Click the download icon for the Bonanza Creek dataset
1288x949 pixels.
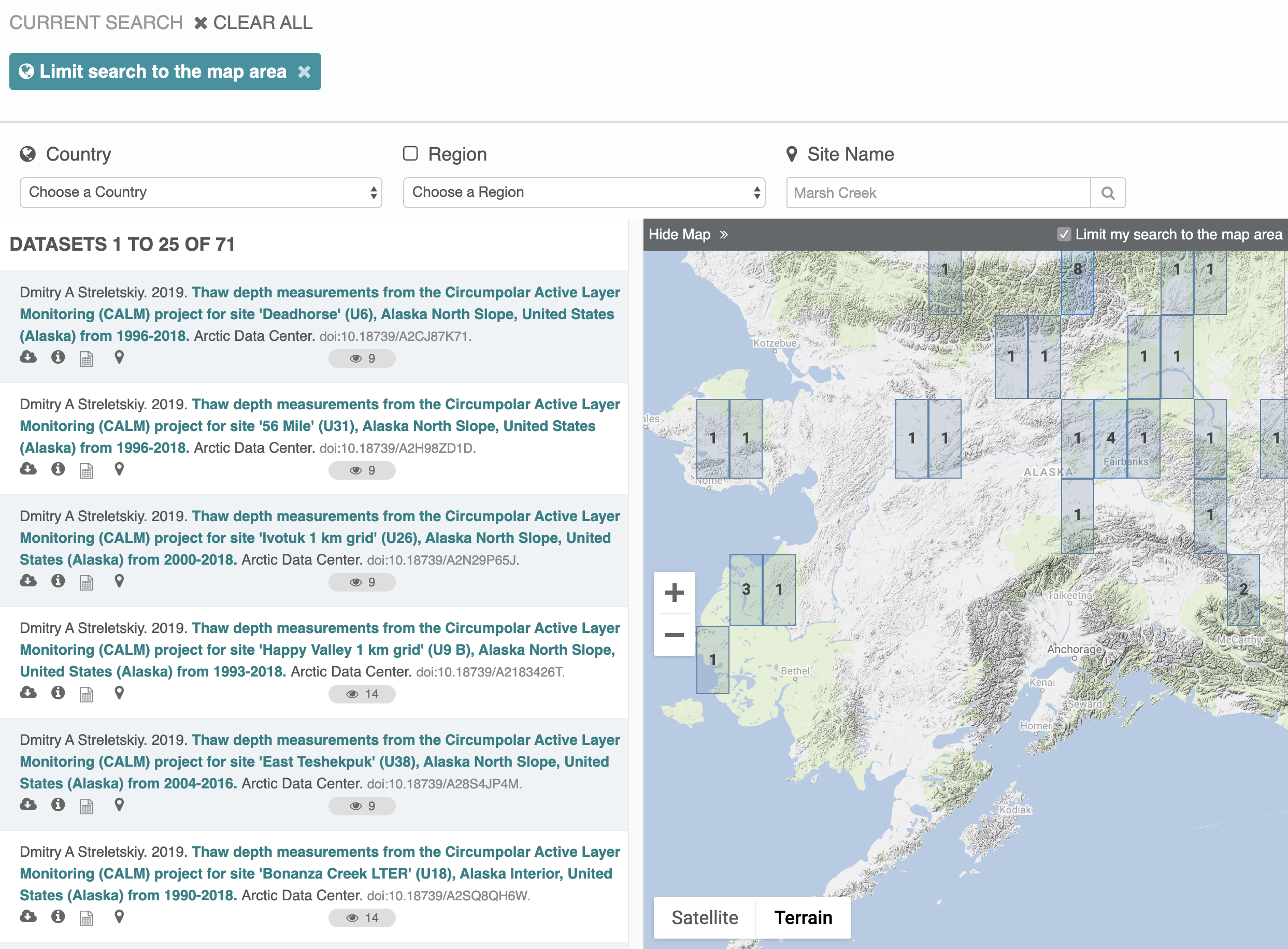click(28, 916)
